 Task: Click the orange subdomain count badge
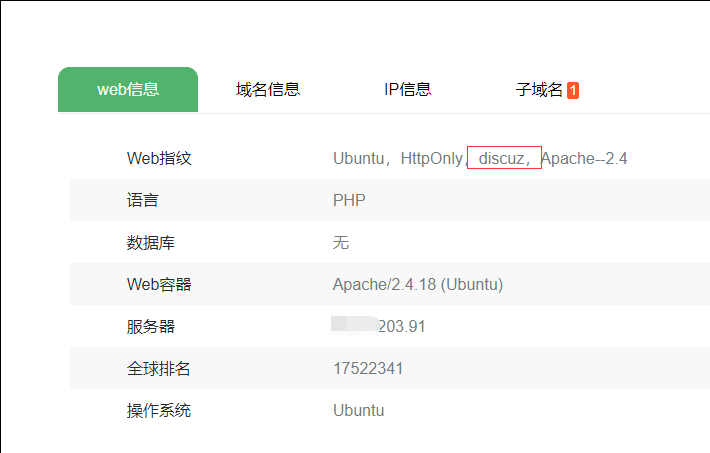coord(573,90)
